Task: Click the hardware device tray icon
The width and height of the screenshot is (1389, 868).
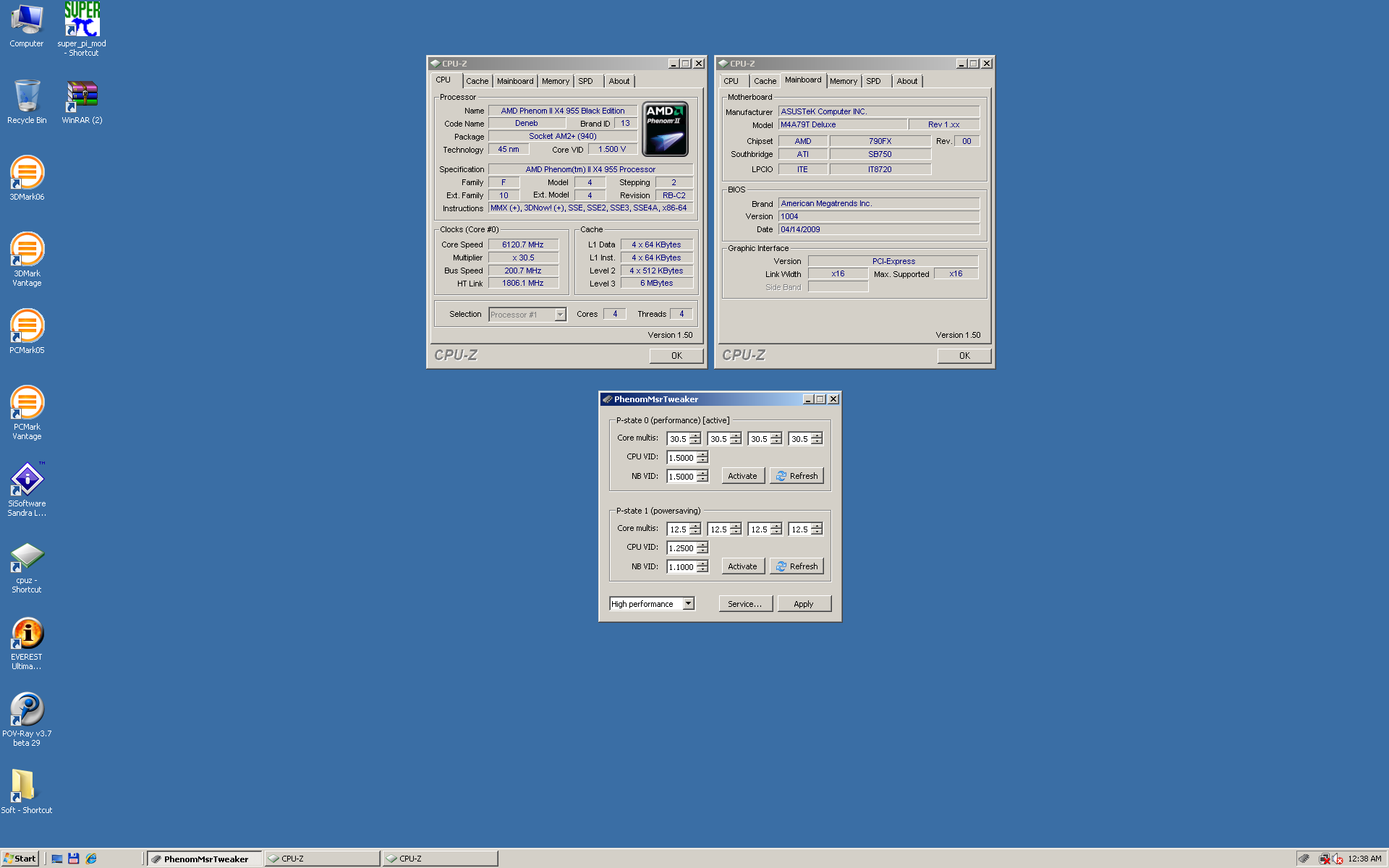Action: 1304,859
